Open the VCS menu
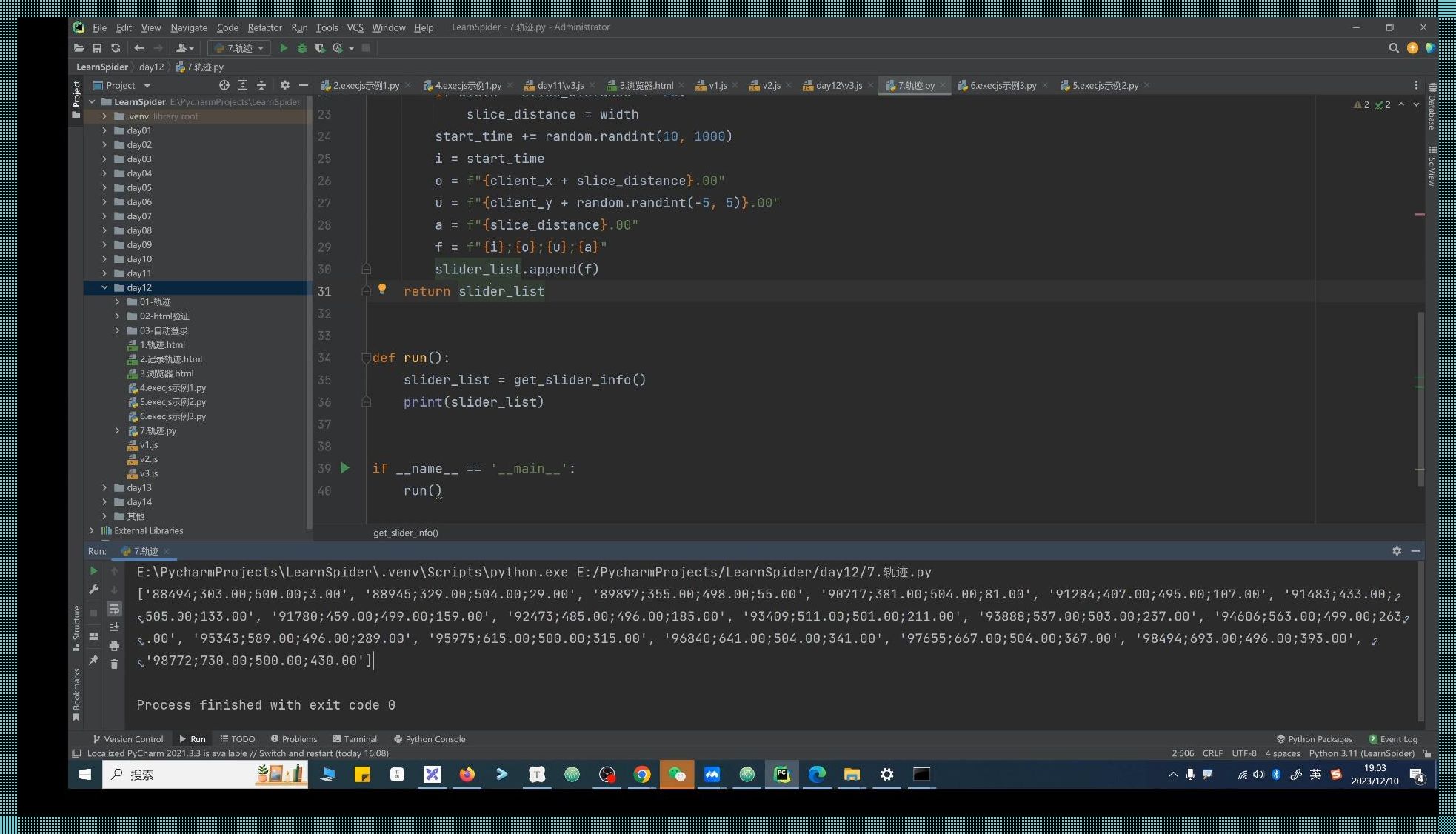This screenshot has height=834, width=1456. pyautogui.click(x=355, y=27)
